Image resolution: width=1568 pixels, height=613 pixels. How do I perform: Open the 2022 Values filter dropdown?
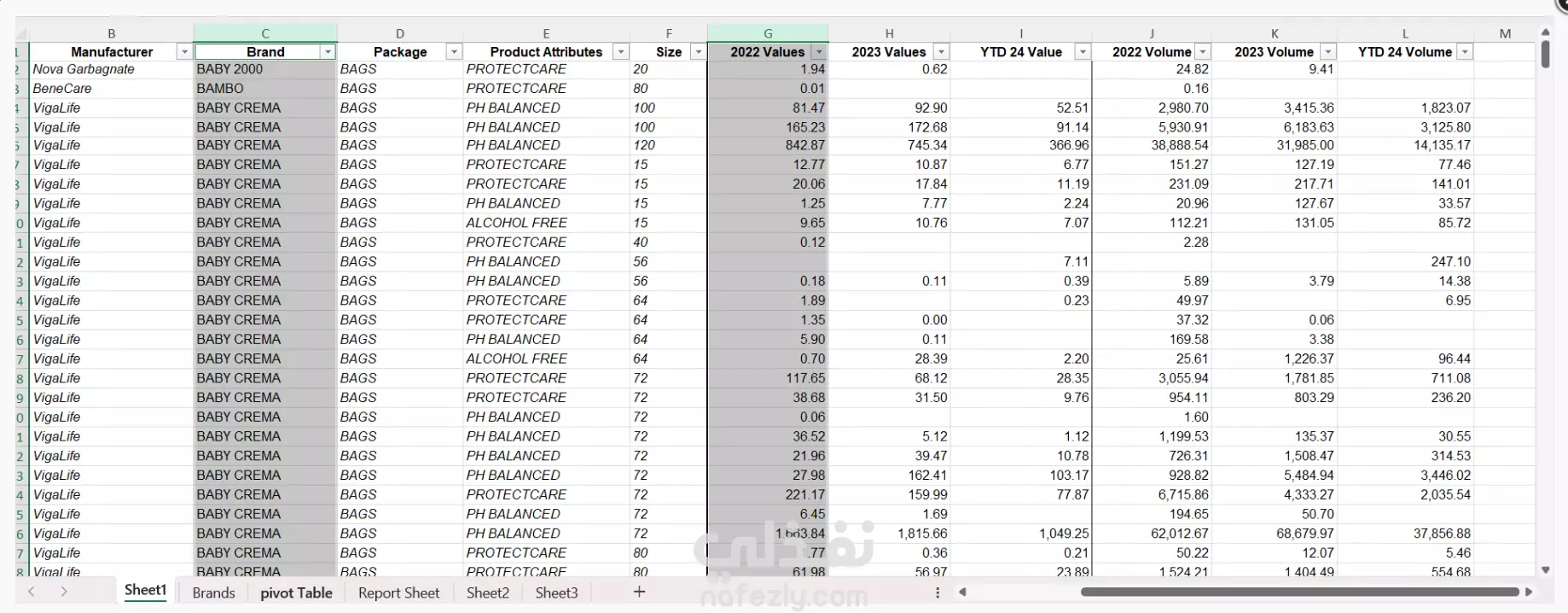[819, 52]
